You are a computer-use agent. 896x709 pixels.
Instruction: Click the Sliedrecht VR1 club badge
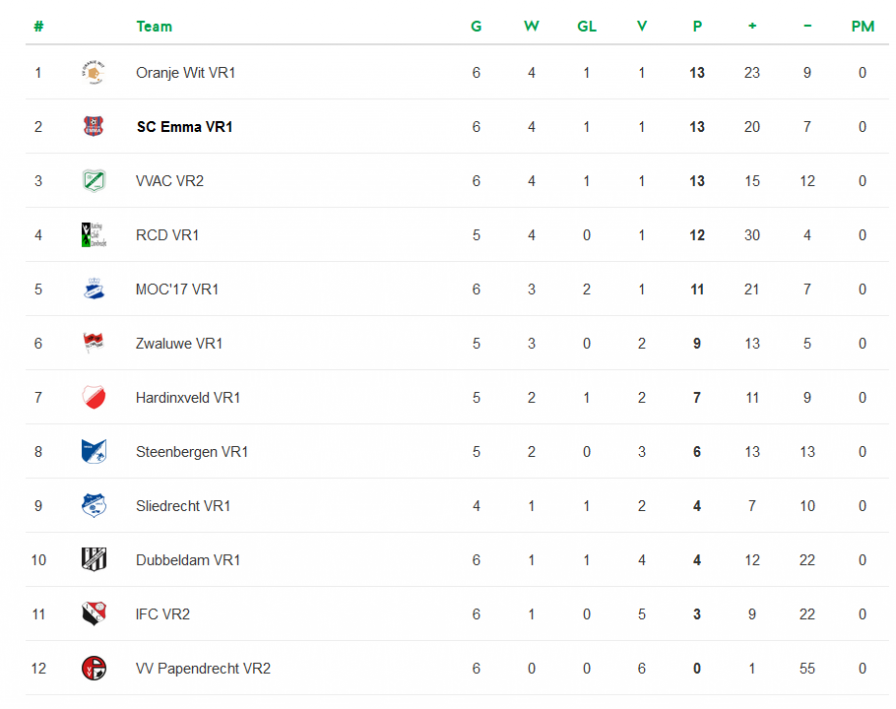point(94,506)
